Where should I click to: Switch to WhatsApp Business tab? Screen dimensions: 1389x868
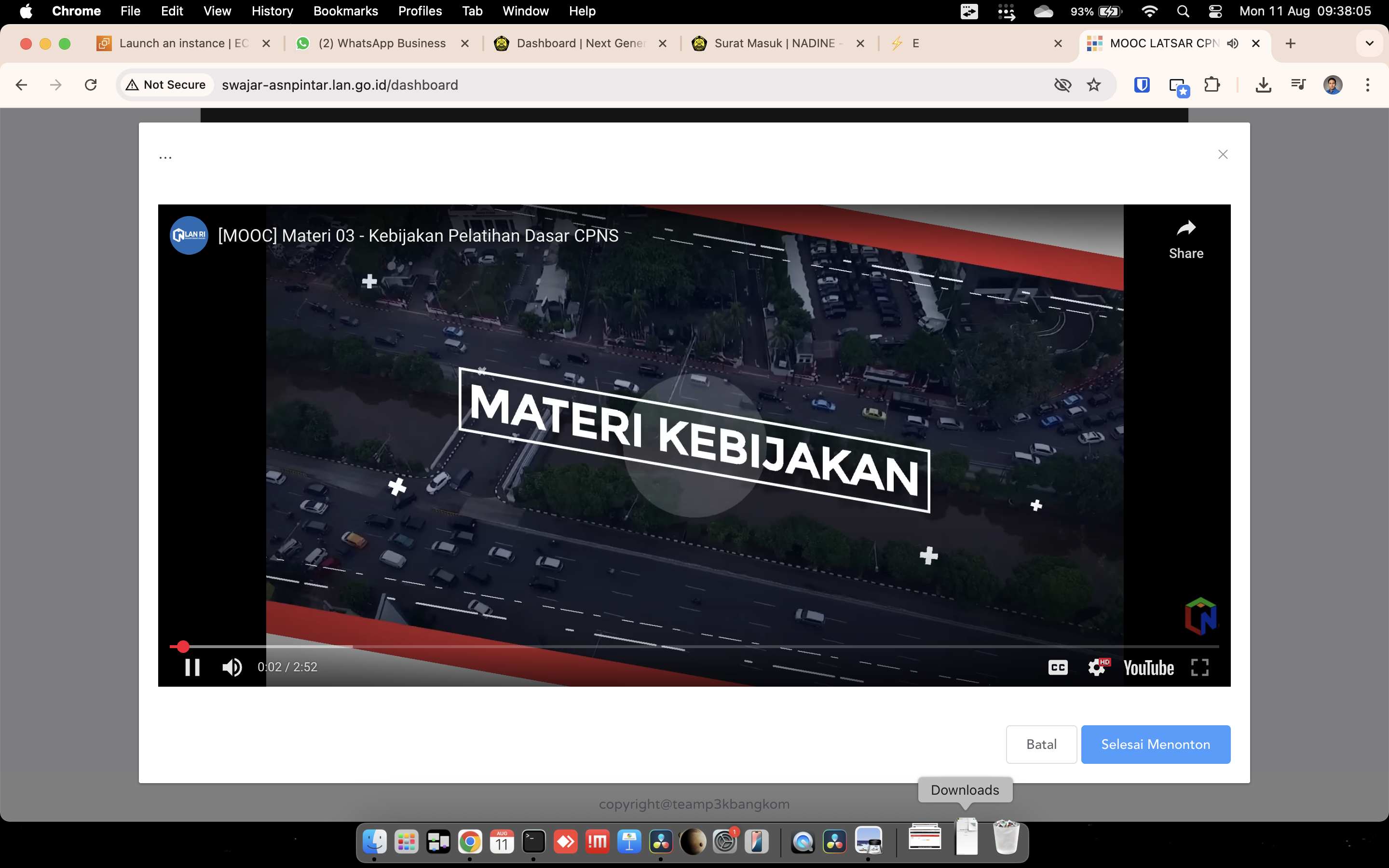tap(381, 43)
